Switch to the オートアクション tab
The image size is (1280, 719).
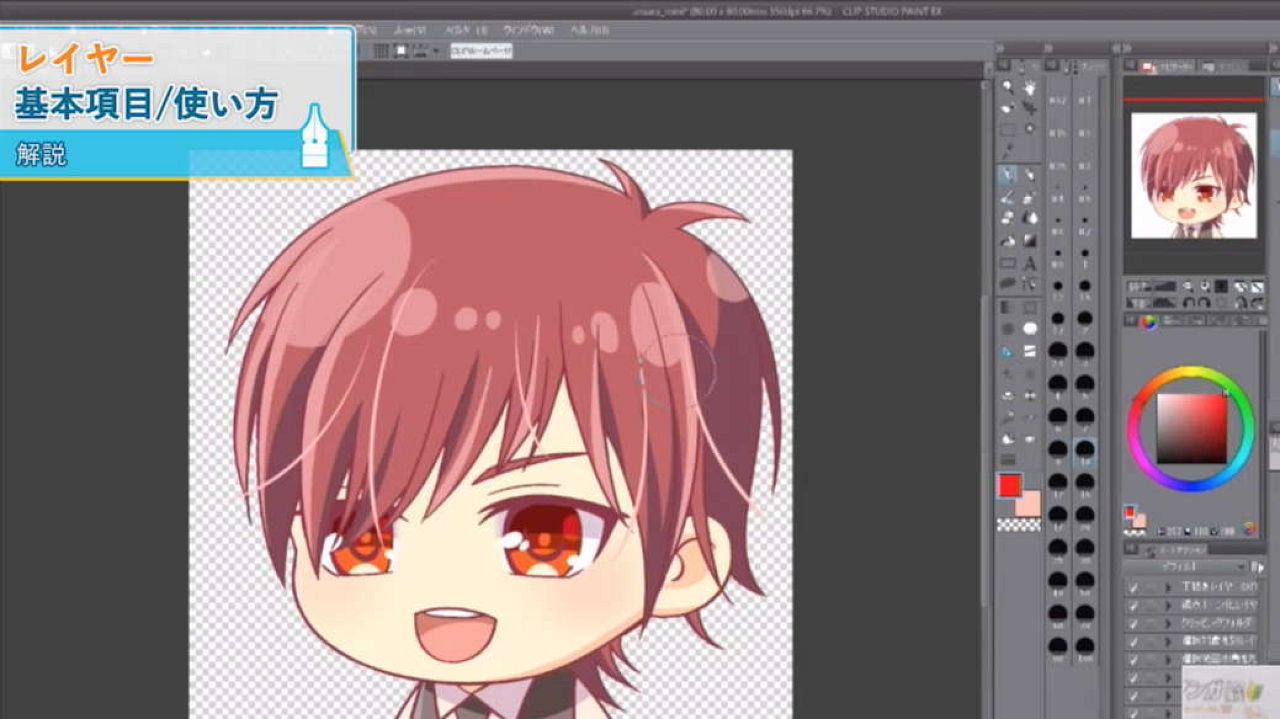1180,550
